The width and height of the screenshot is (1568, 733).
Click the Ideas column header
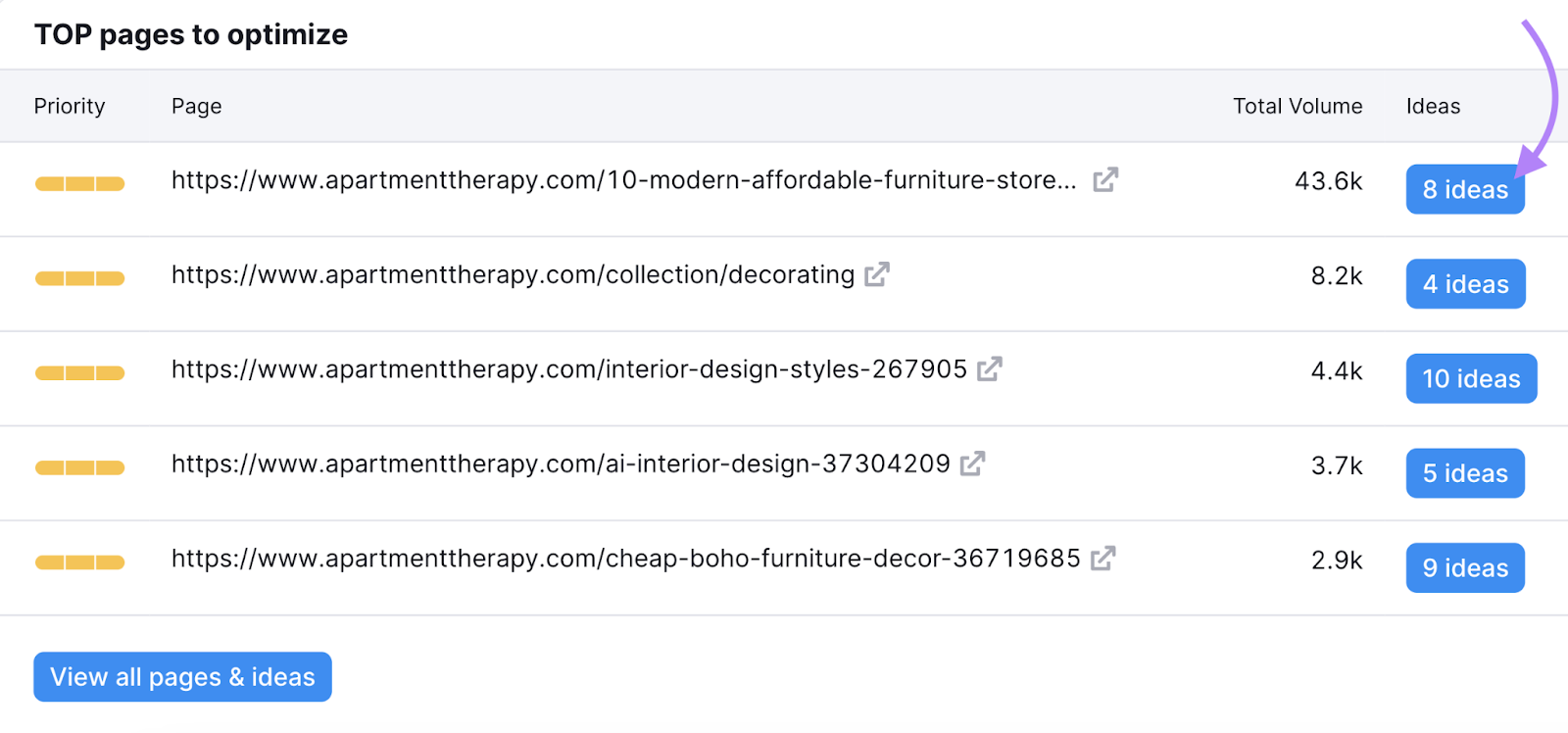click(1433, 107)
